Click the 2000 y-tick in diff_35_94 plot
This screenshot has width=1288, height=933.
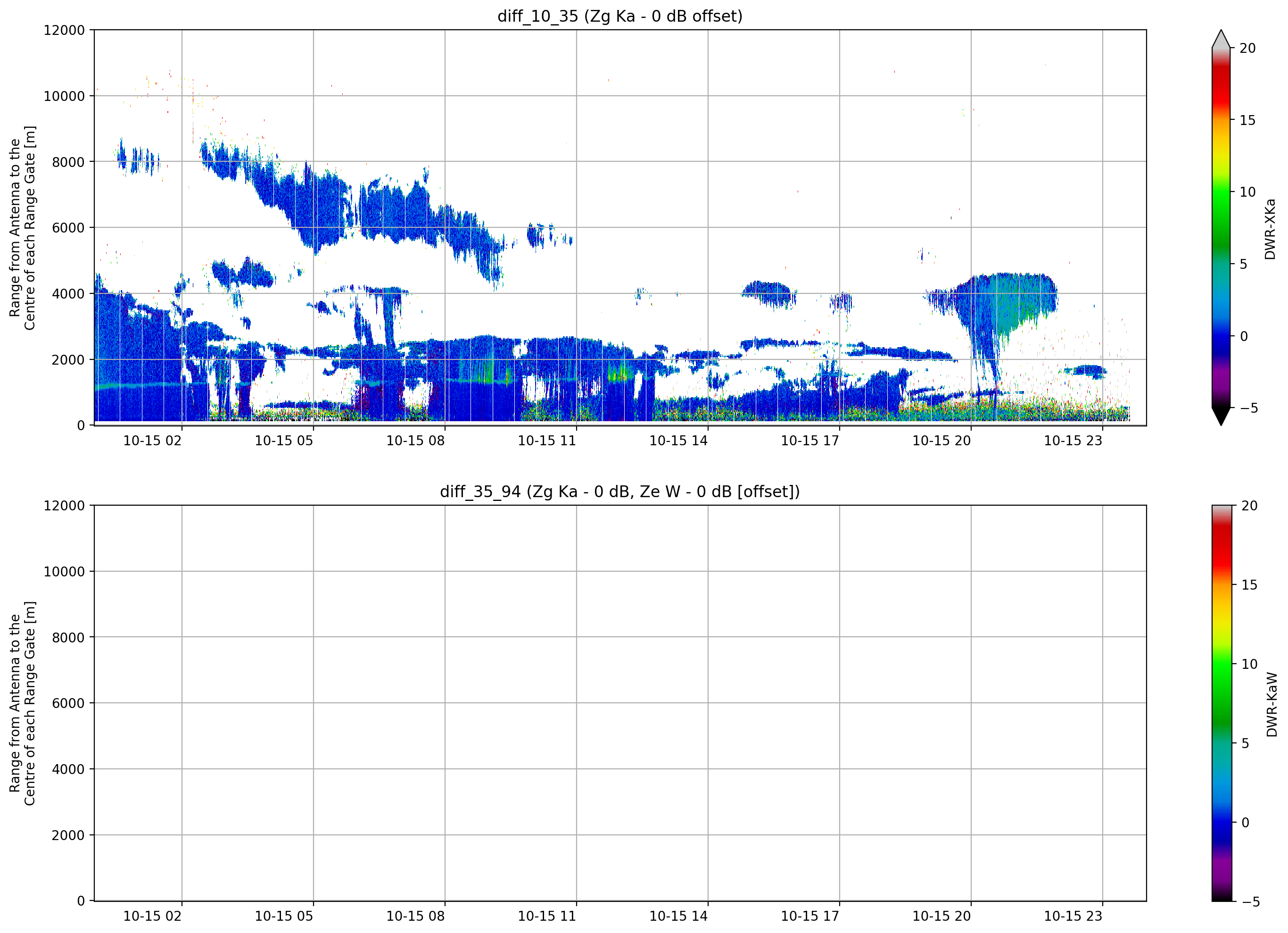[68, 835]
